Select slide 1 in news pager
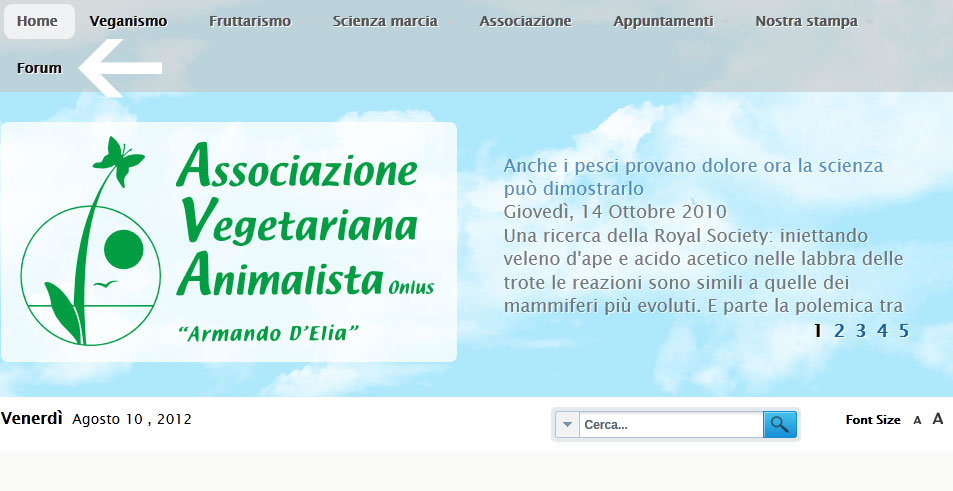 coord(817,331)
